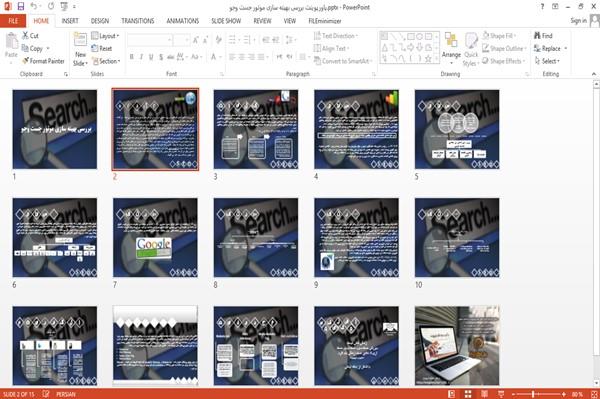Image resolution: width=600 pixels, height=399 pixels.
Task: Open Clipboard pane dialog launcher
Action: 66,74
